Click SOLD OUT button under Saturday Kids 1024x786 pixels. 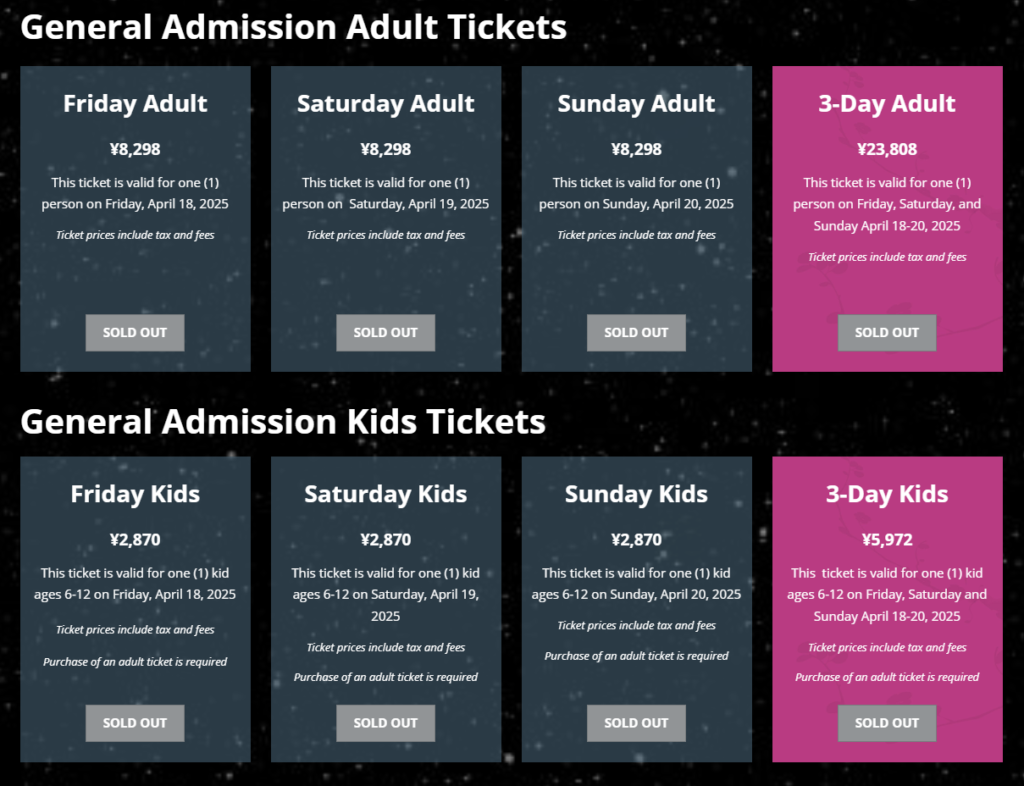(386, 723)
